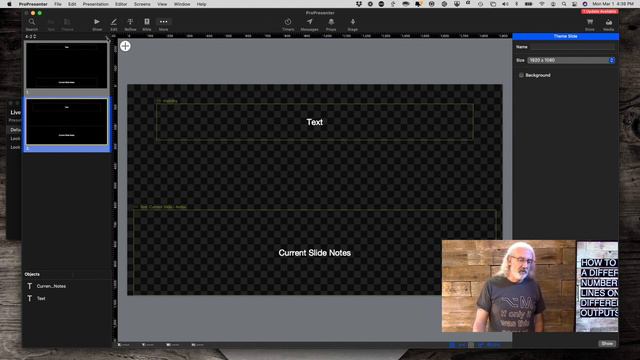Open the Presentation menu
The image size is (640, 360).
tap(96, 4)
